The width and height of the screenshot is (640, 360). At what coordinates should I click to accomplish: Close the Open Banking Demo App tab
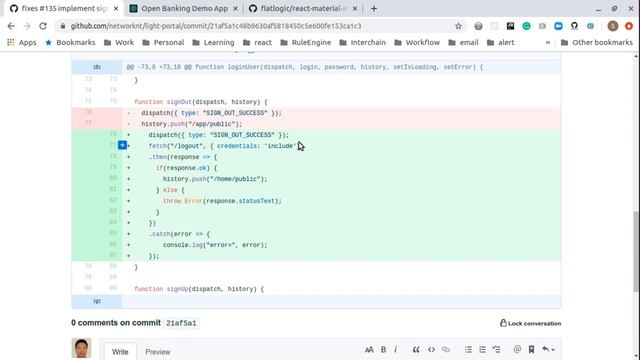[x=235, y=8]
